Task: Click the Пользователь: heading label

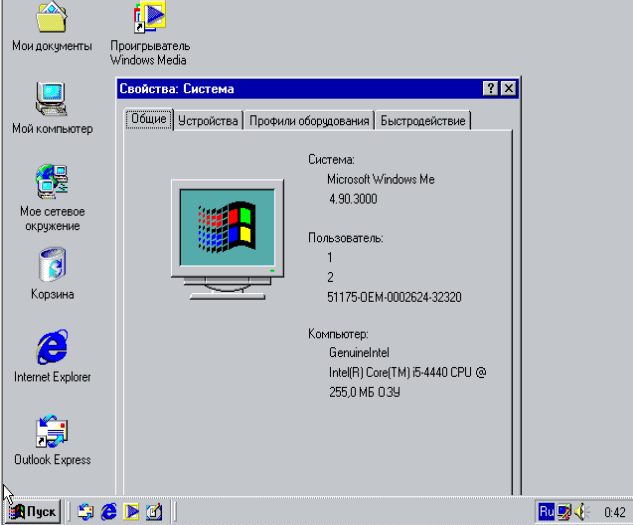Action: coord(346,238)
